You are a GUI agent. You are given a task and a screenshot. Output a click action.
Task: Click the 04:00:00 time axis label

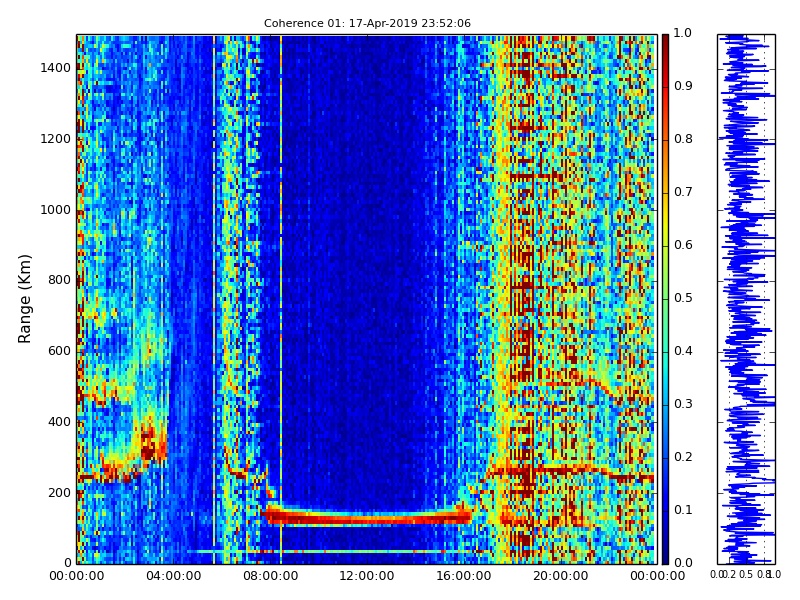pos(173,576)
